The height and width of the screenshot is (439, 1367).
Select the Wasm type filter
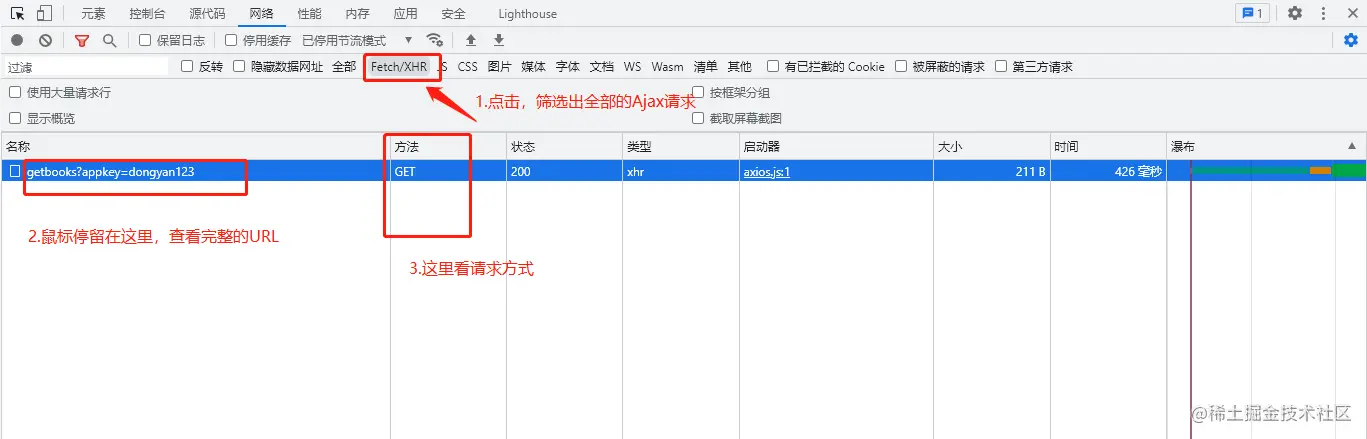click(667, 66)
